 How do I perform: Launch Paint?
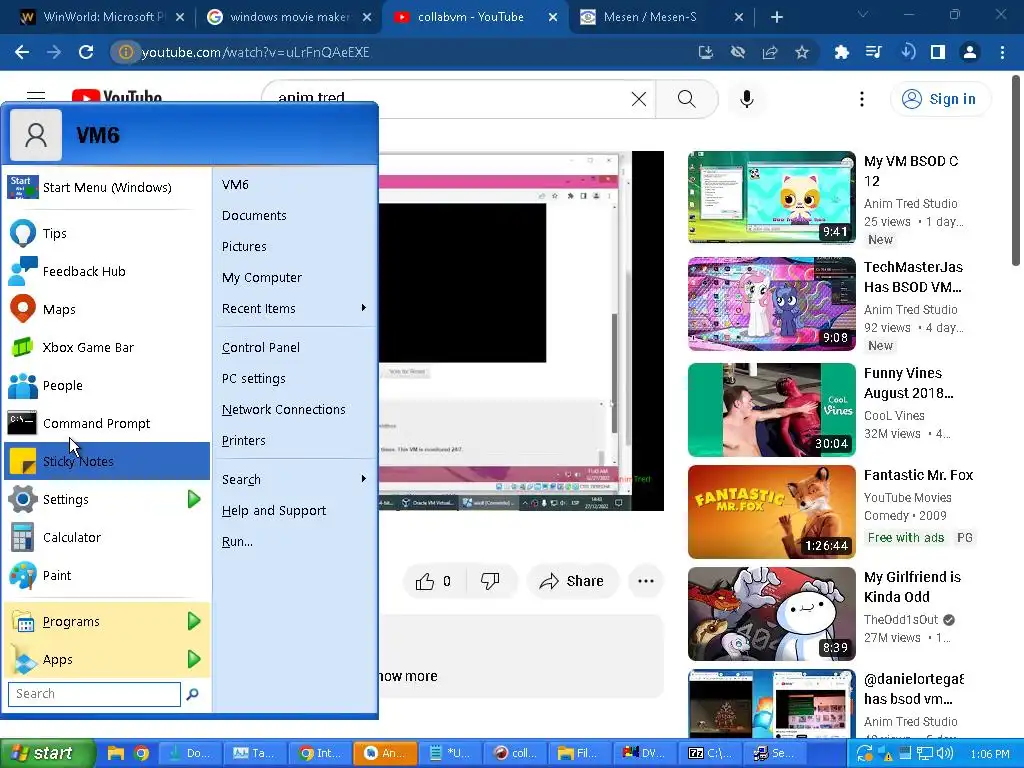tap(107, 575)
